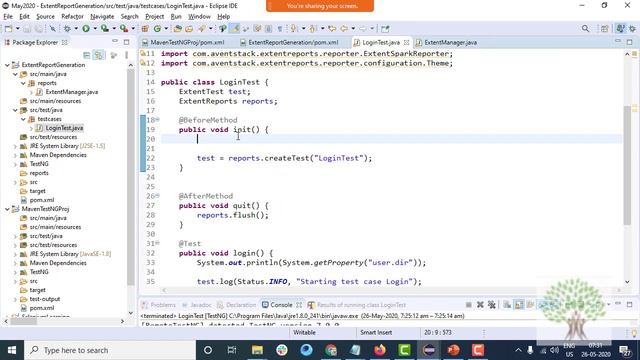Click the Coverage run icon in toolbar
This screenshot has width=640, height=360.
point(105,29)
